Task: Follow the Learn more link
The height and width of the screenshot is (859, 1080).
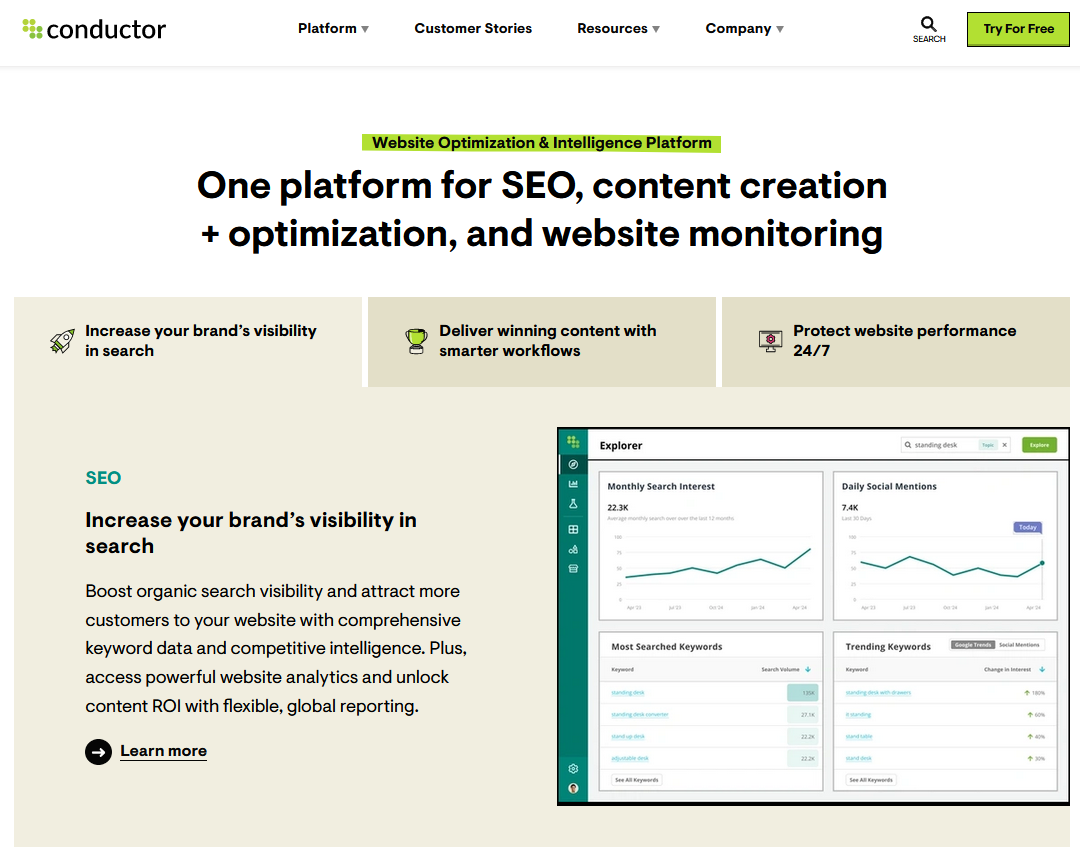Action: pos(163,751)
